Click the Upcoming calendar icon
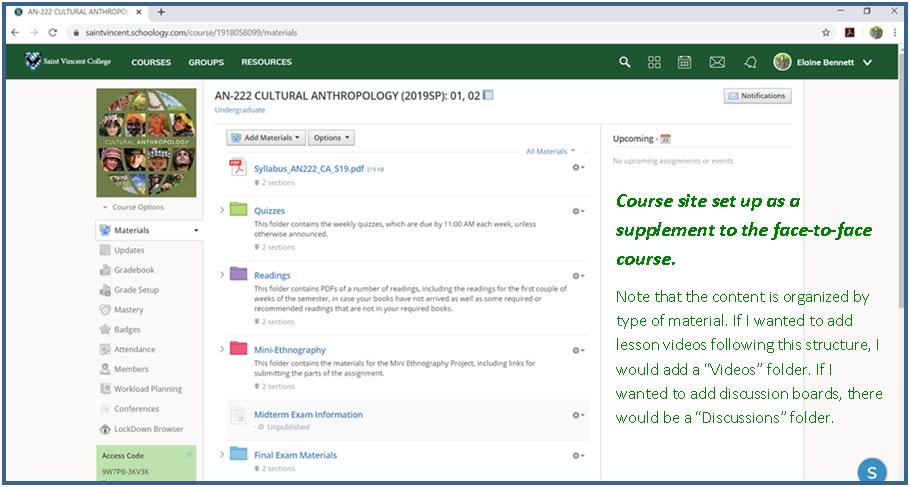The image size is (910, 487). tap(666, 139)
